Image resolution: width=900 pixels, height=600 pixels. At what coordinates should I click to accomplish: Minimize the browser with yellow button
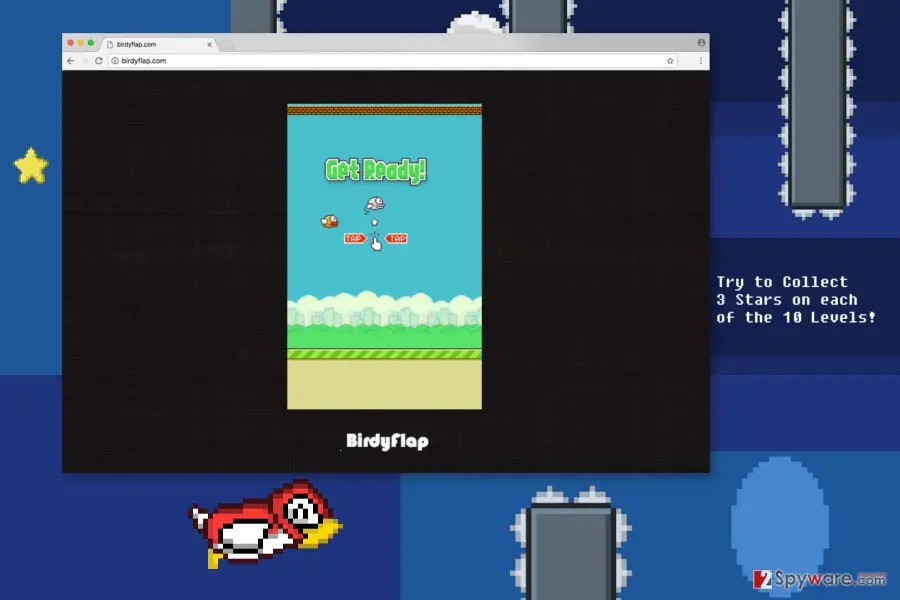click(x=81, y=43)
